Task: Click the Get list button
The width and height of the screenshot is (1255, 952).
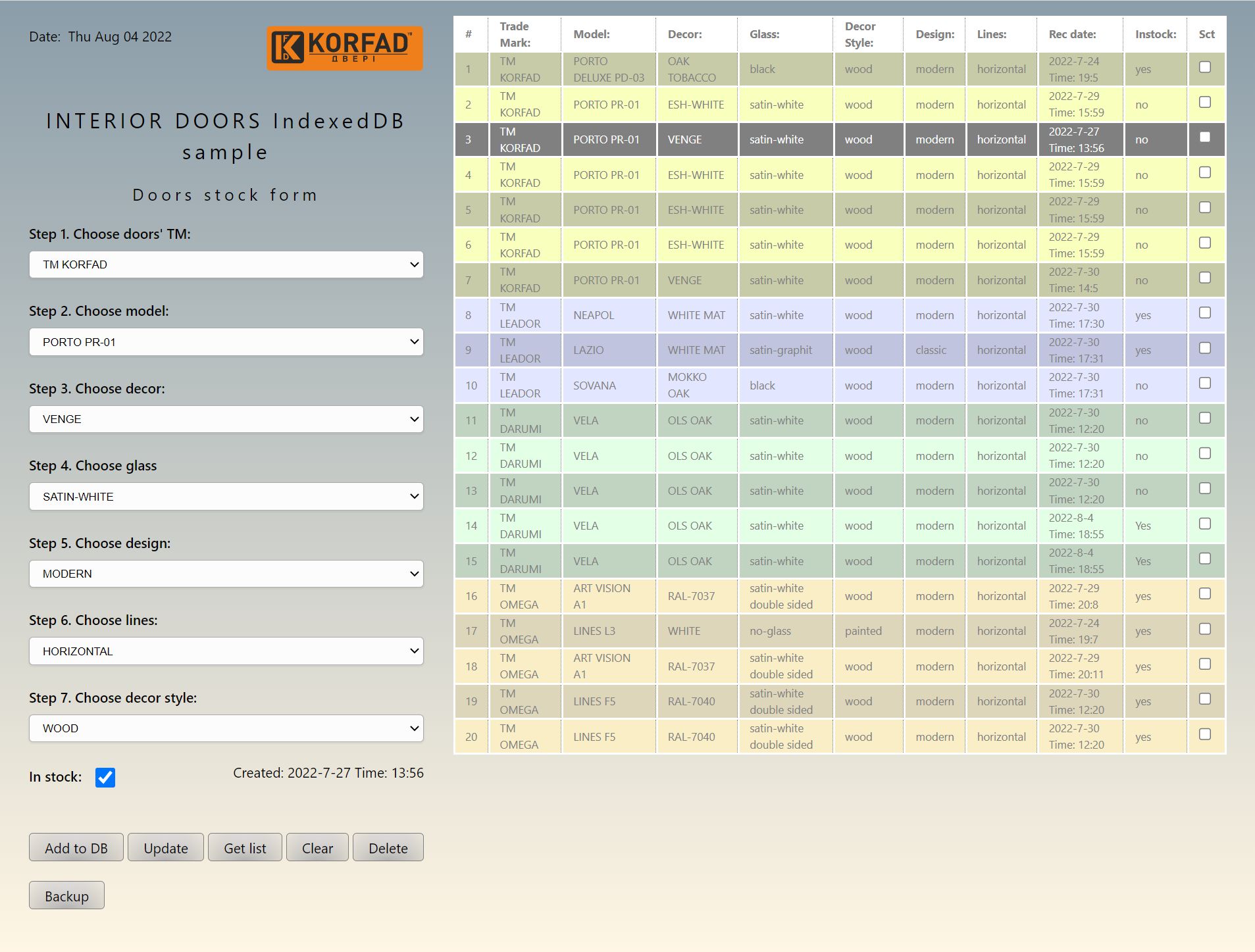Action: (x=244, y=847)
